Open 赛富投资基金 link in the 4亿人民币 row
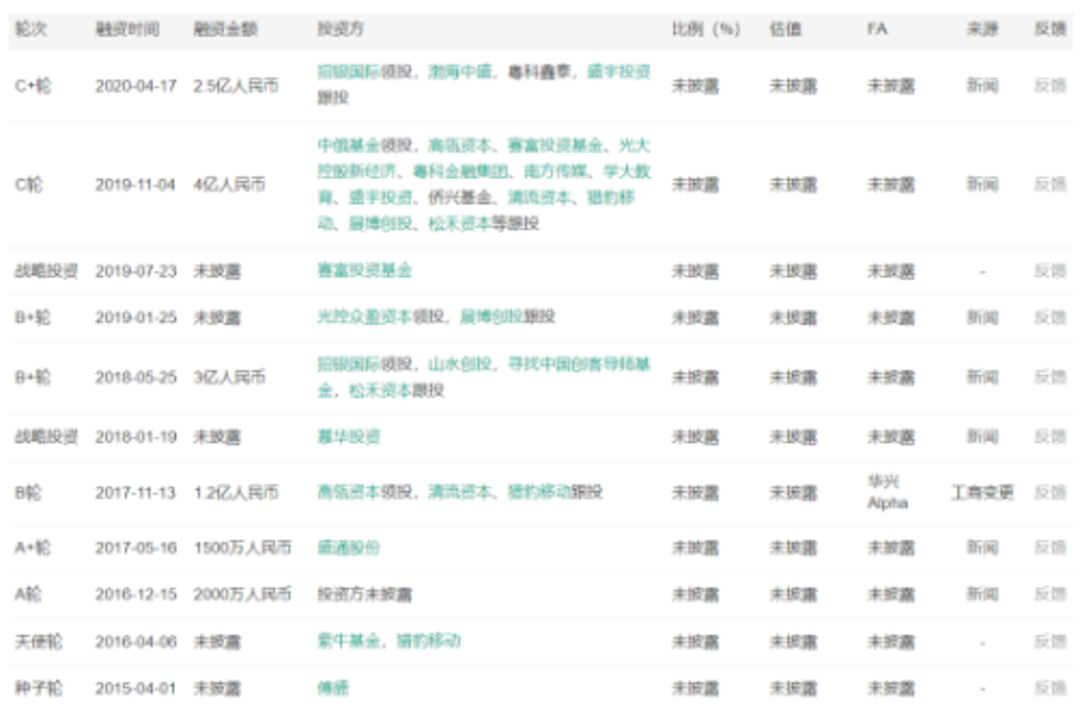This screenshot has width=1080, height=723. point(555,145)
